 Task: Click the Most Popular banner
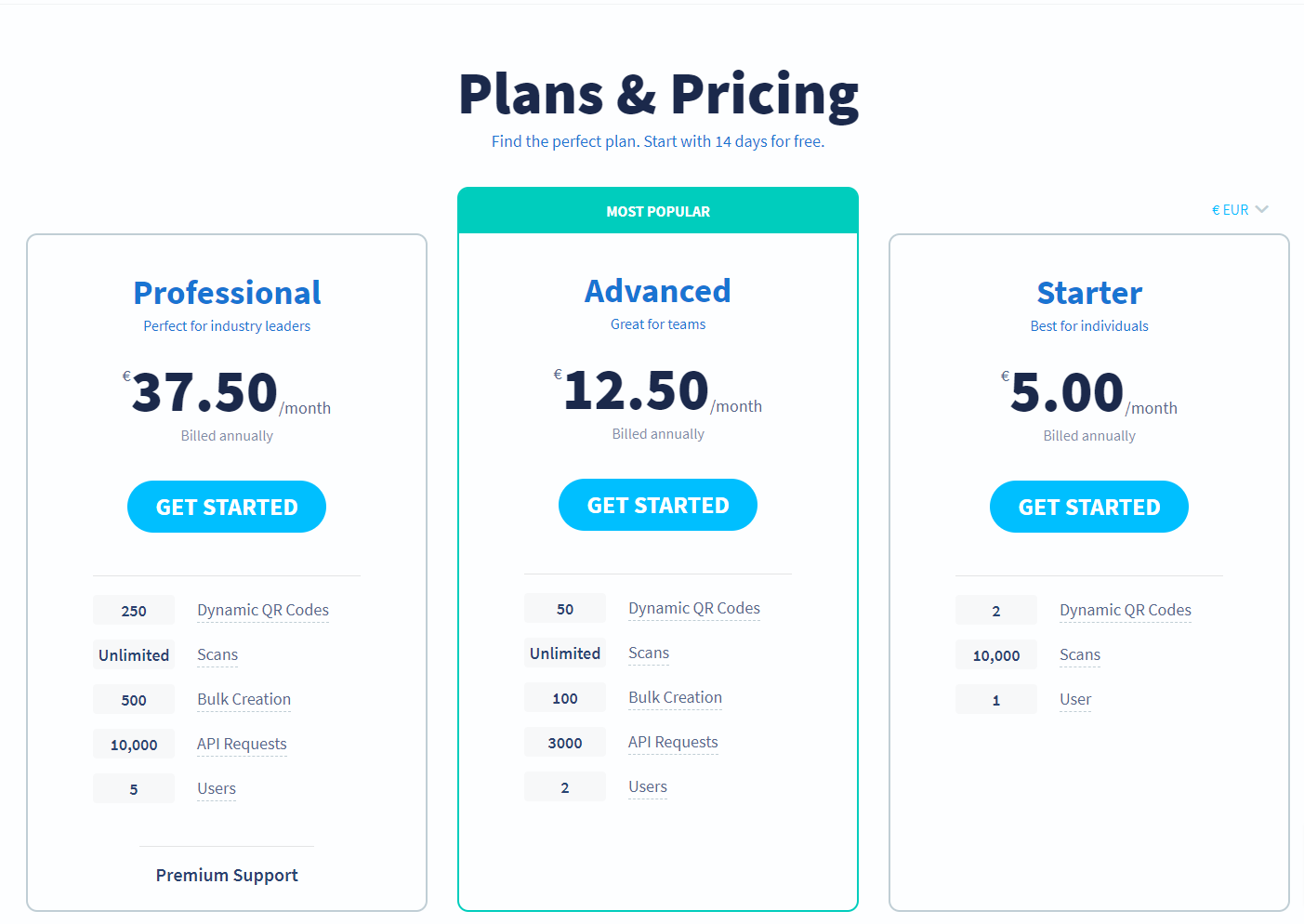(658, 211)
